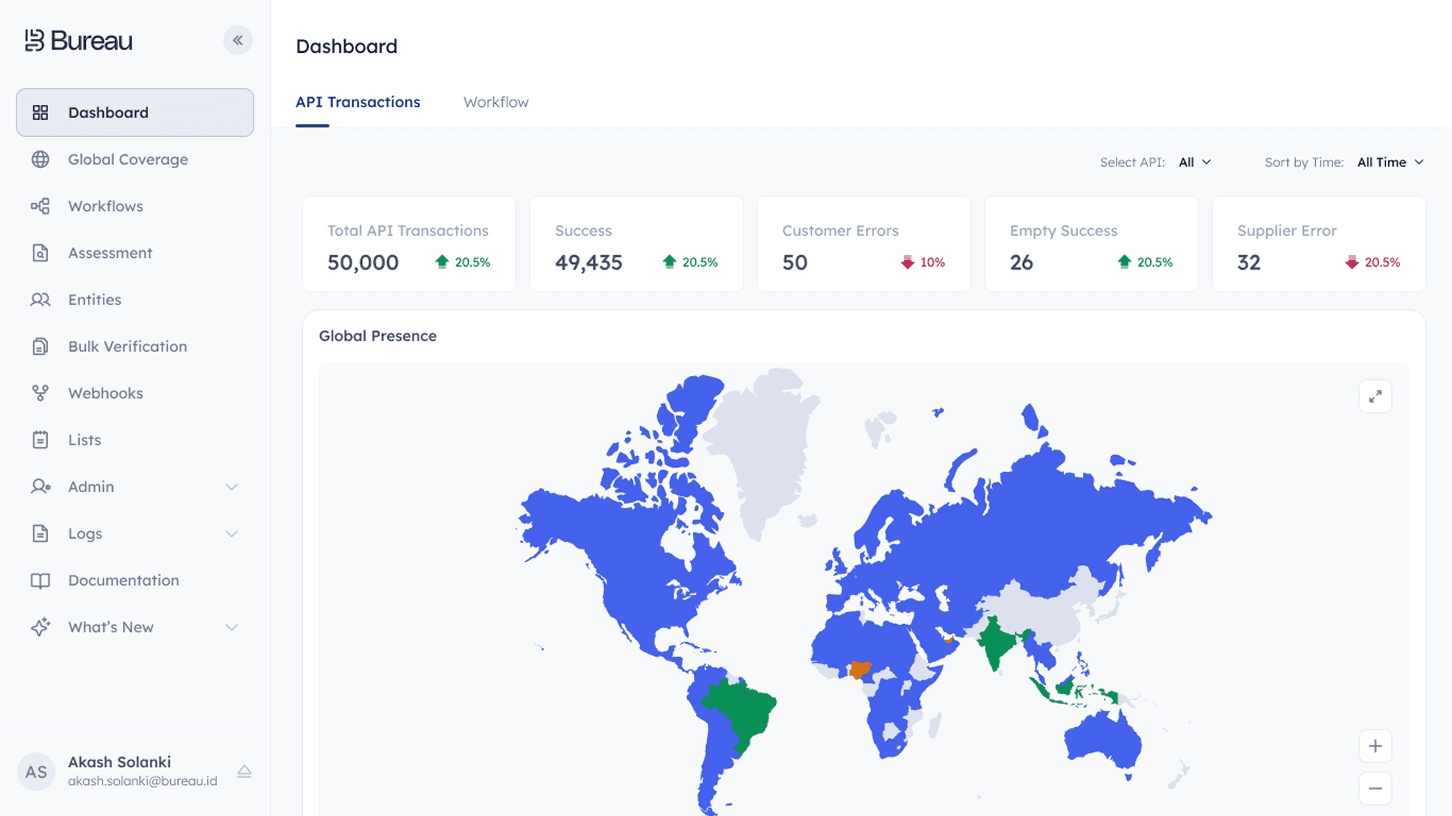
Task: Click the Success value 49,435
Action: [589, 262]
